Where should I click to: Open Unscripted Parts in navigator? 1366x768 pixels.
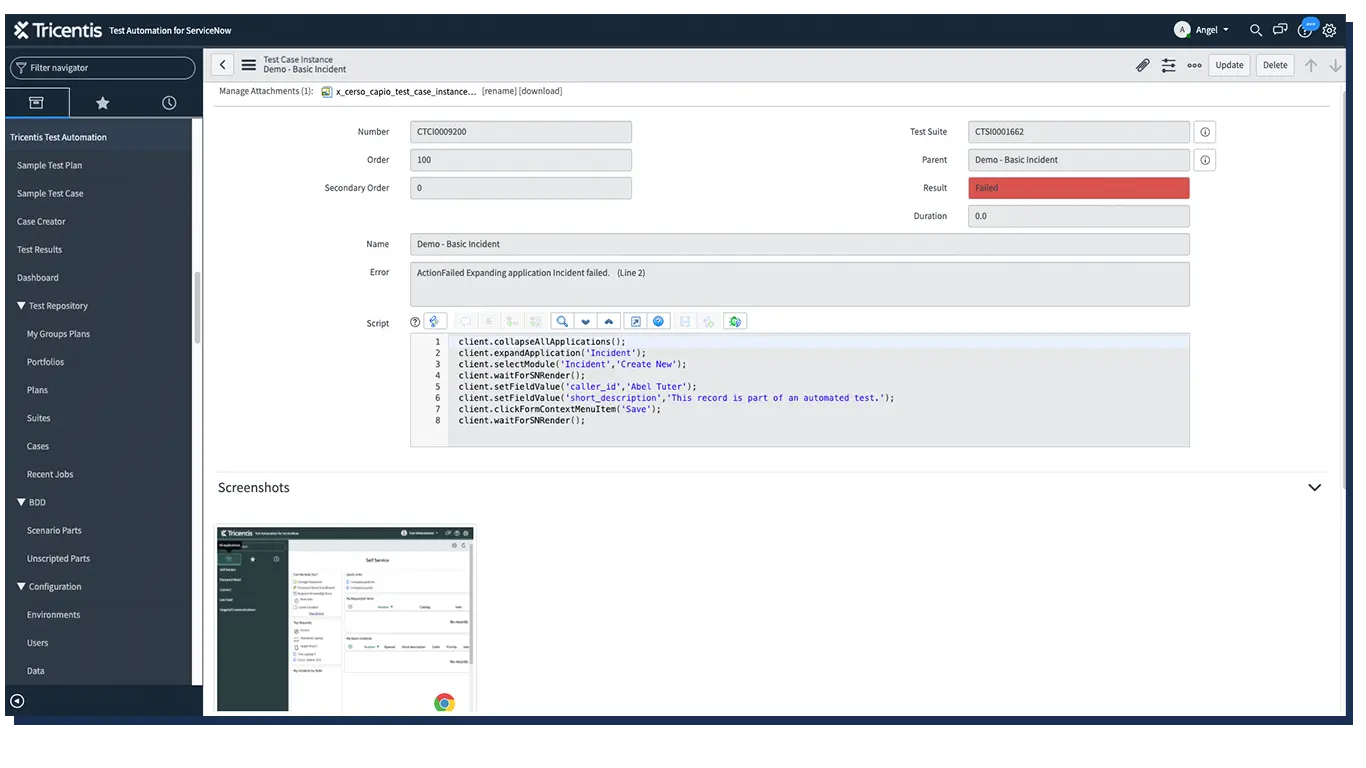click(x=58, y=558)
